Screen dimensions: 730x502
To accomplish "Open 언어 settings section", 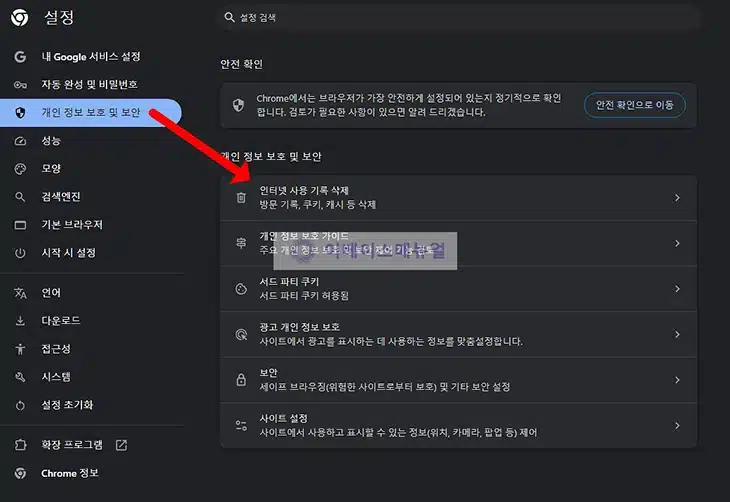I will click(x=91, y=293).
